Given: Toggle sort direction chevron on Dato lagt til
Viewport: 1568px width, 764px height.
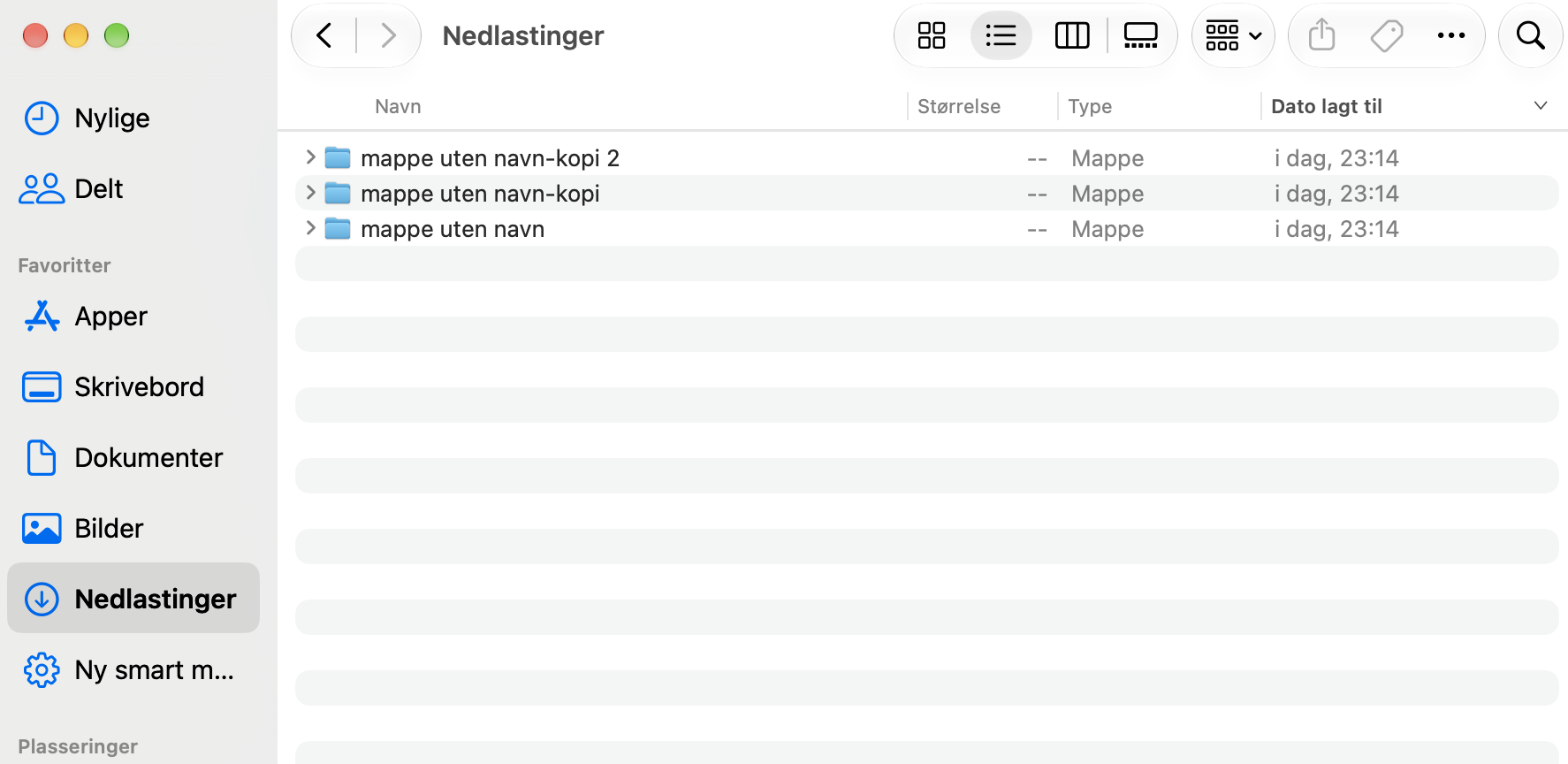Looking at the screenshot, I should coord(1541,105).
